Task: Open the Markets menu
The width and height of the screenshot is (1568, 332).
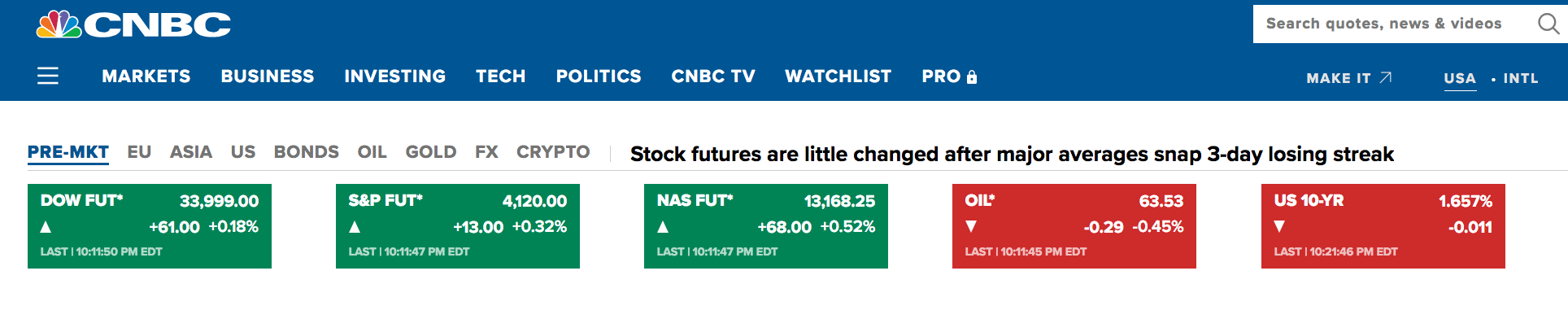Action: (146, 76)
